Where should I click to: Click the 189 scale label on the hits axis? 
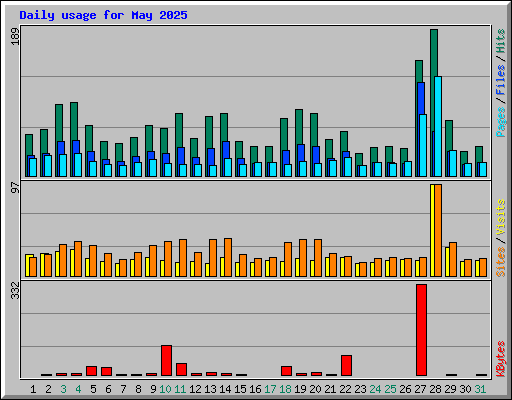coord(15,36)
